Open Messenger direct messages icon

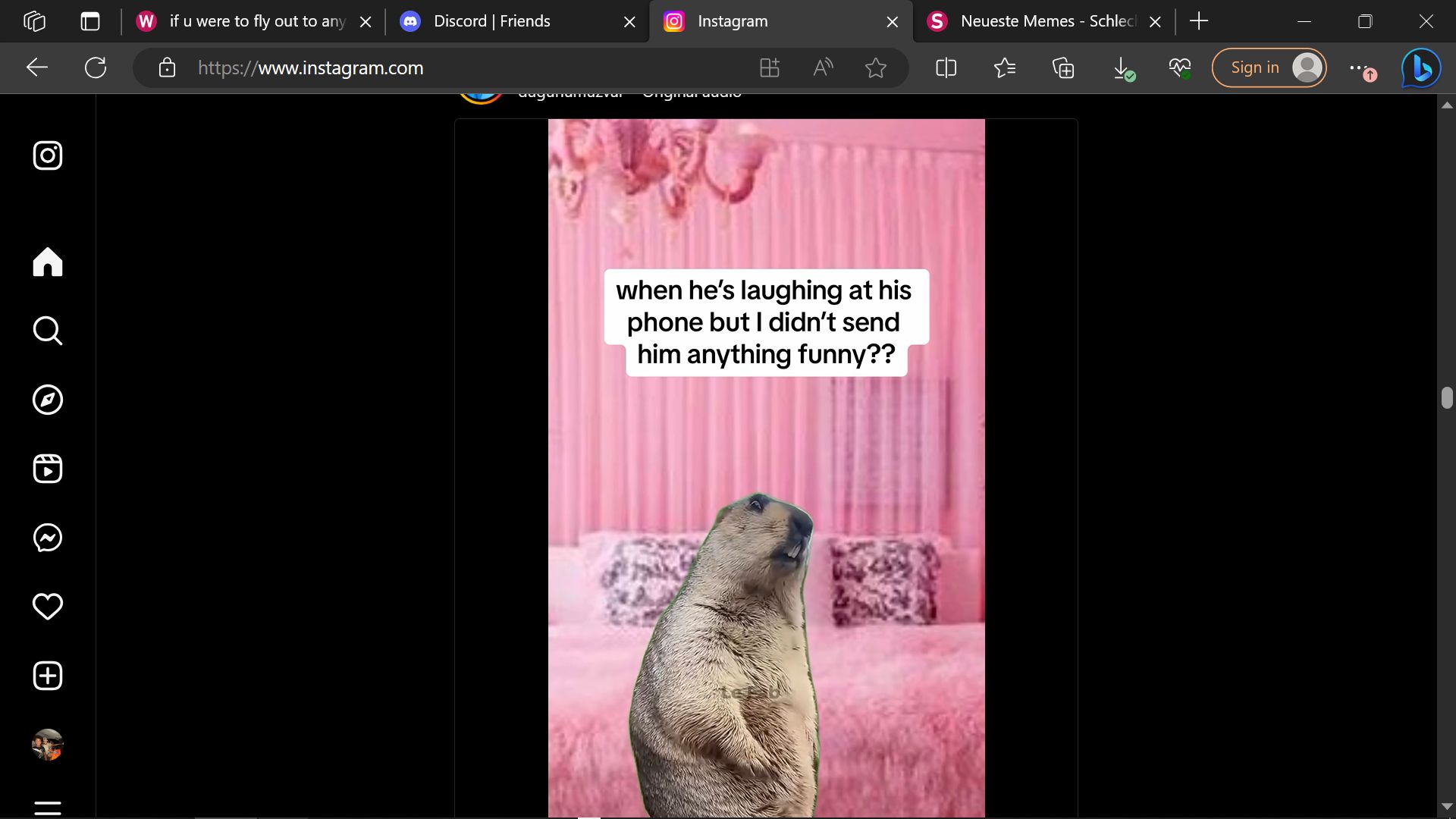coord(47,538)
